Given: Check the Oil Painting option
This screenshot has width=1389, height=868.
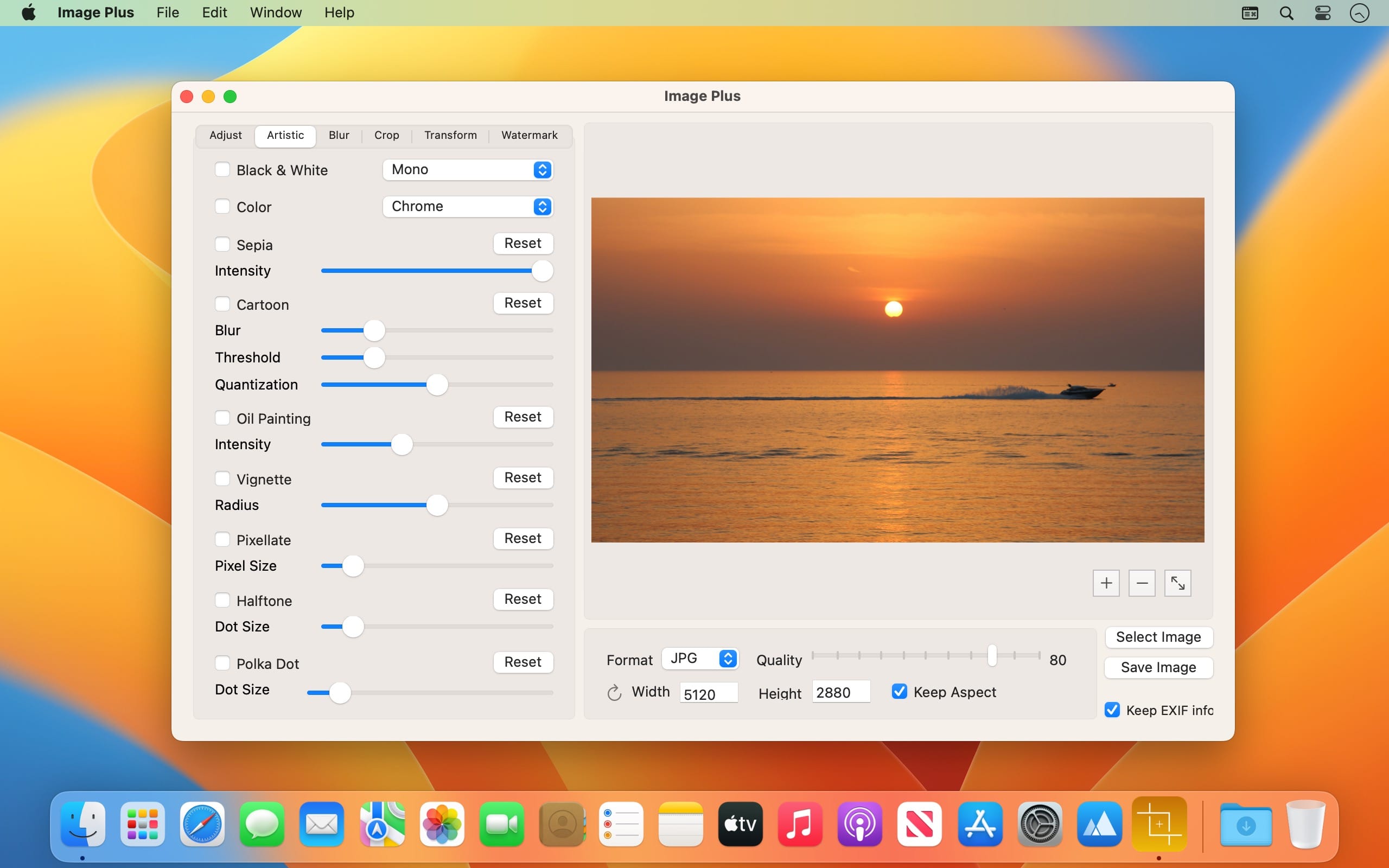Looking at the screenshot, I should (222, 417).
